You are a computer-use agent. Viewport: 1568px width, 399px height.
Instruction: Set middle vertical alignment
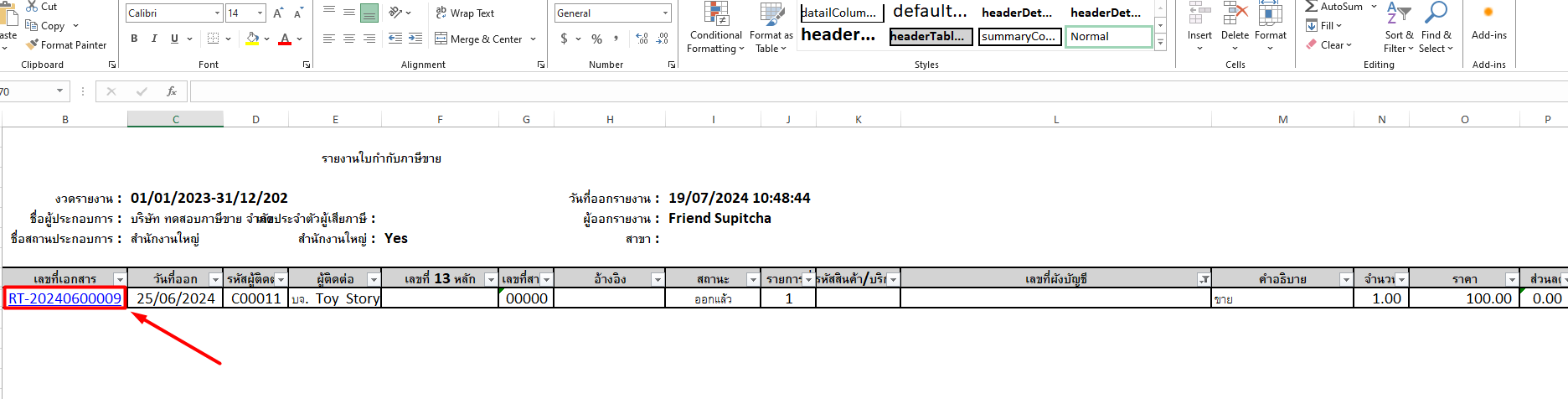click(349, 13)
